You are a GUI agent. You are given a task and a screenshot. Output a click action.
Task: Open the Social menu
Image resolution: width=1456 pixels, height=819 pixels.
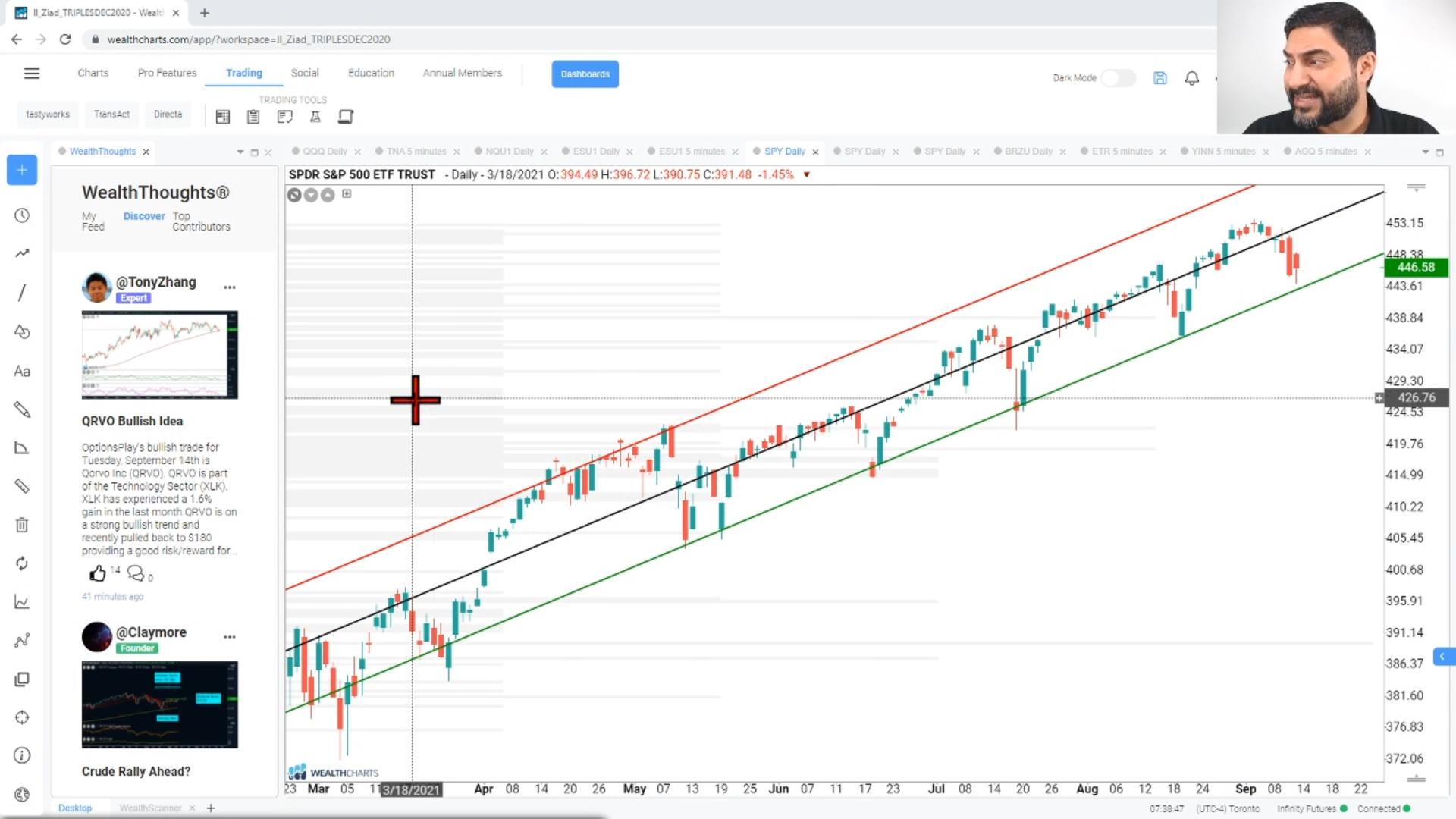tap(305, 73)
